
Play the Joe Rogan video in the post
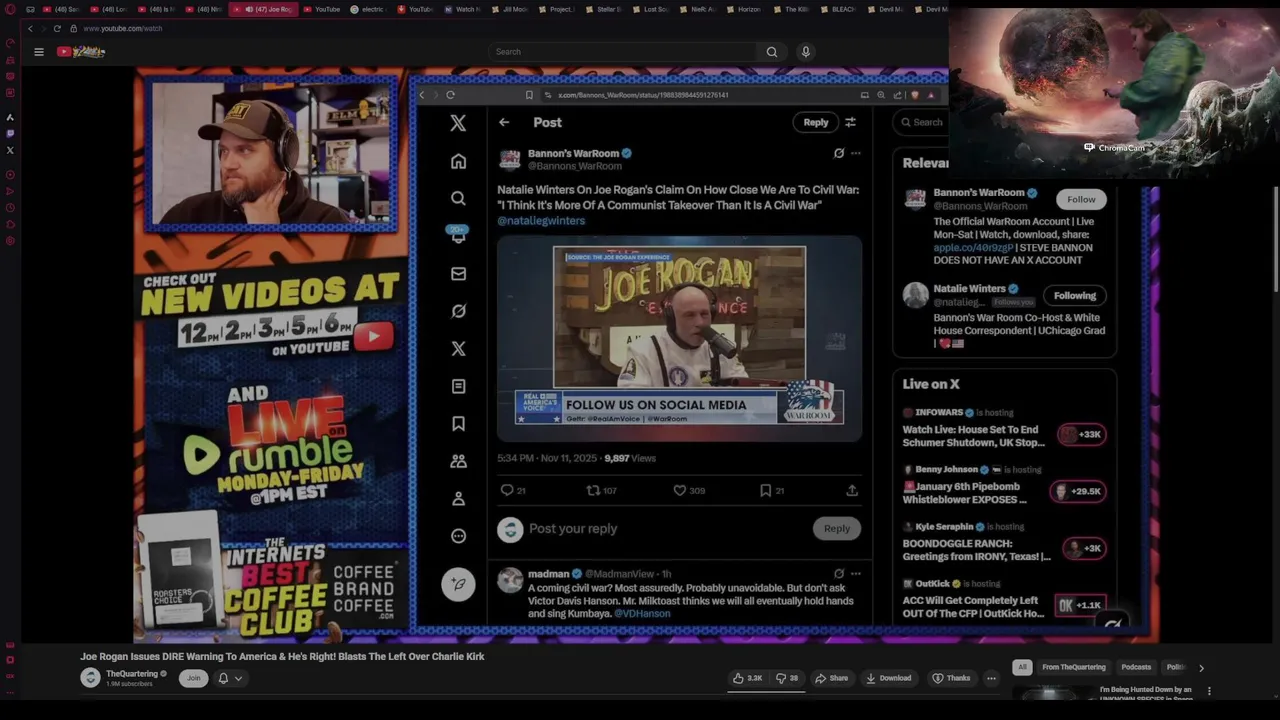click(679, 338)
